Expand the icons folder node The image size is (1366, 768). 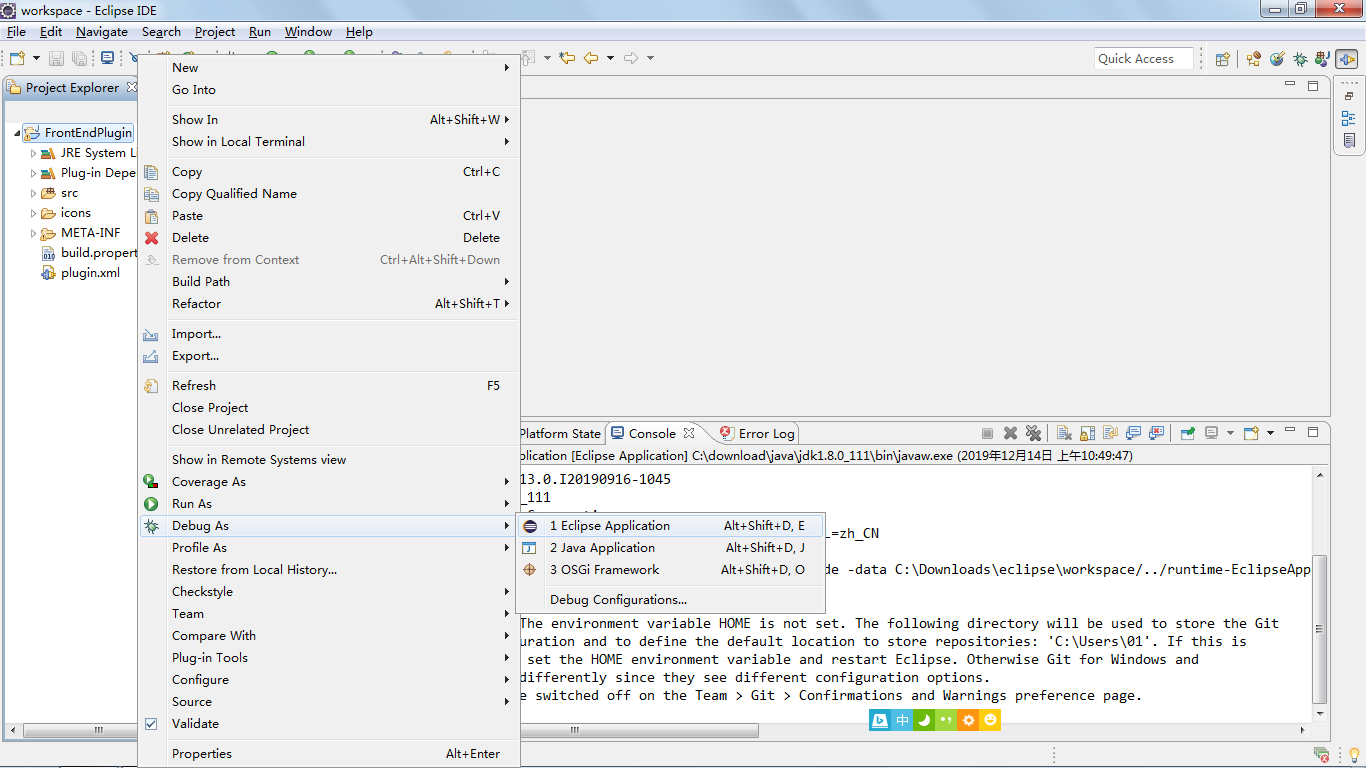[x=33, y=213]
